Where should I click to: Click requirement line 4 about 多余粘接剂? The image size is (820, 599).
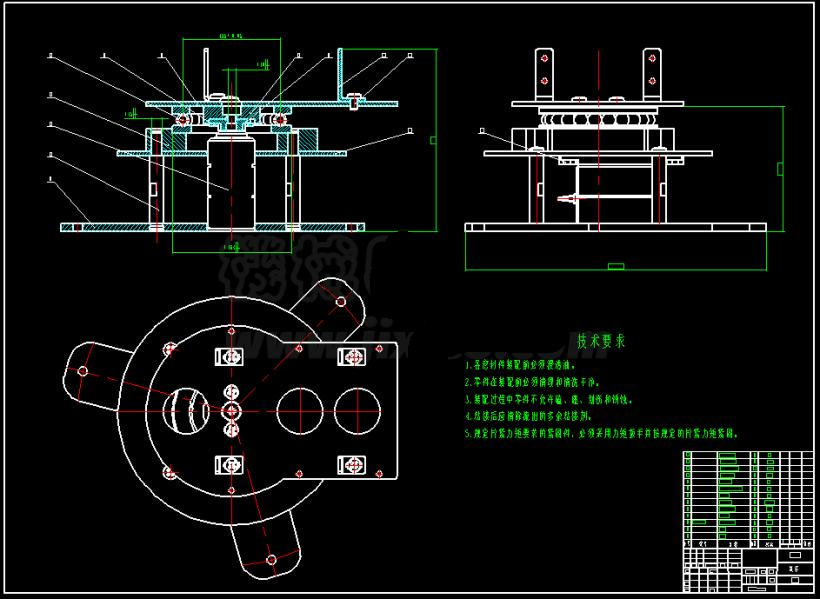529,417
